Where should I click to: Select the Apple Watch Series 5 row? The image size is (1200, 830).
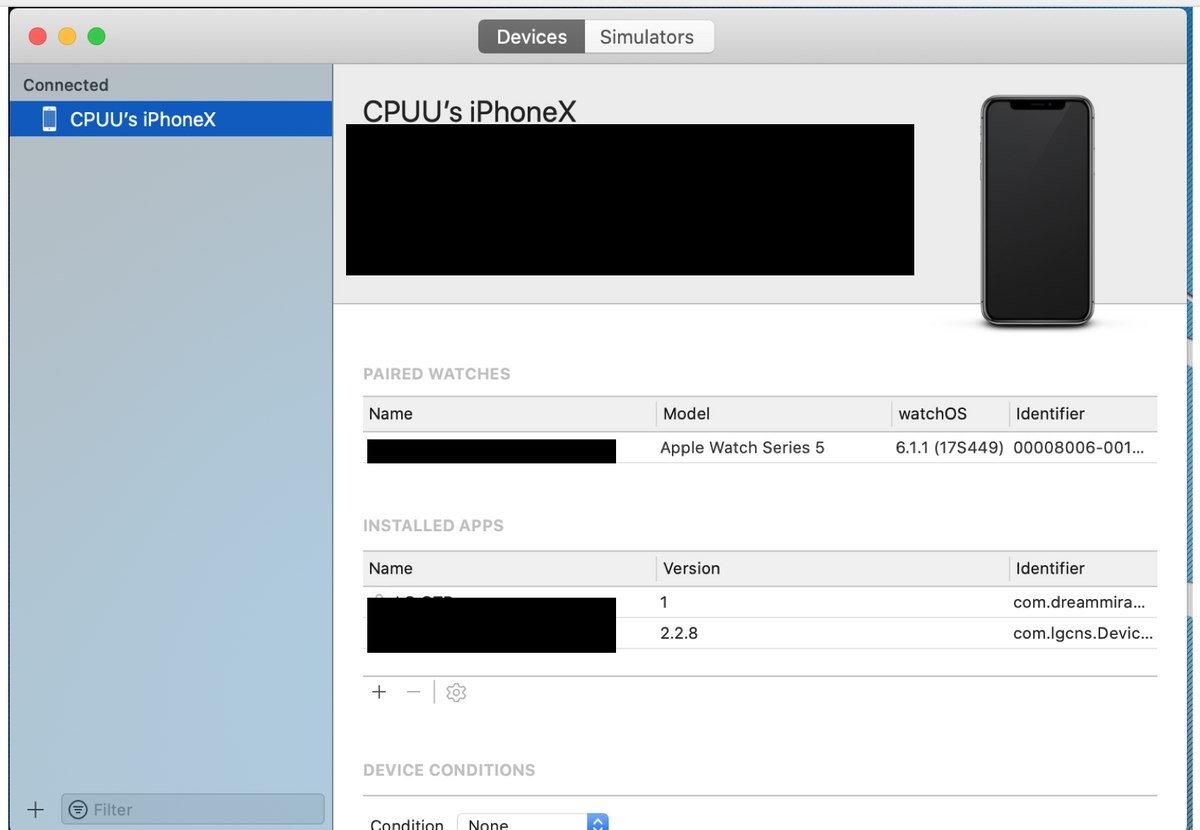click(x=760, y=447)
